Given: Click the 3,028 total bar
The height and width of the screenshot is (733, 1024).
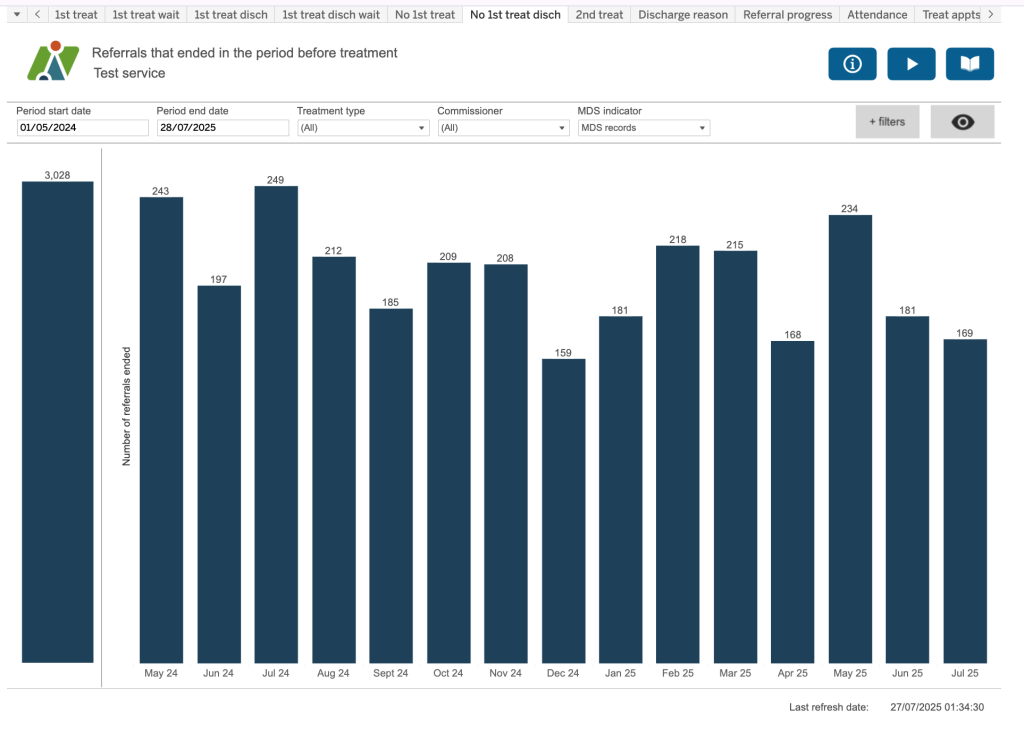Looking at the screenshot, I should (x=58, y=421).
